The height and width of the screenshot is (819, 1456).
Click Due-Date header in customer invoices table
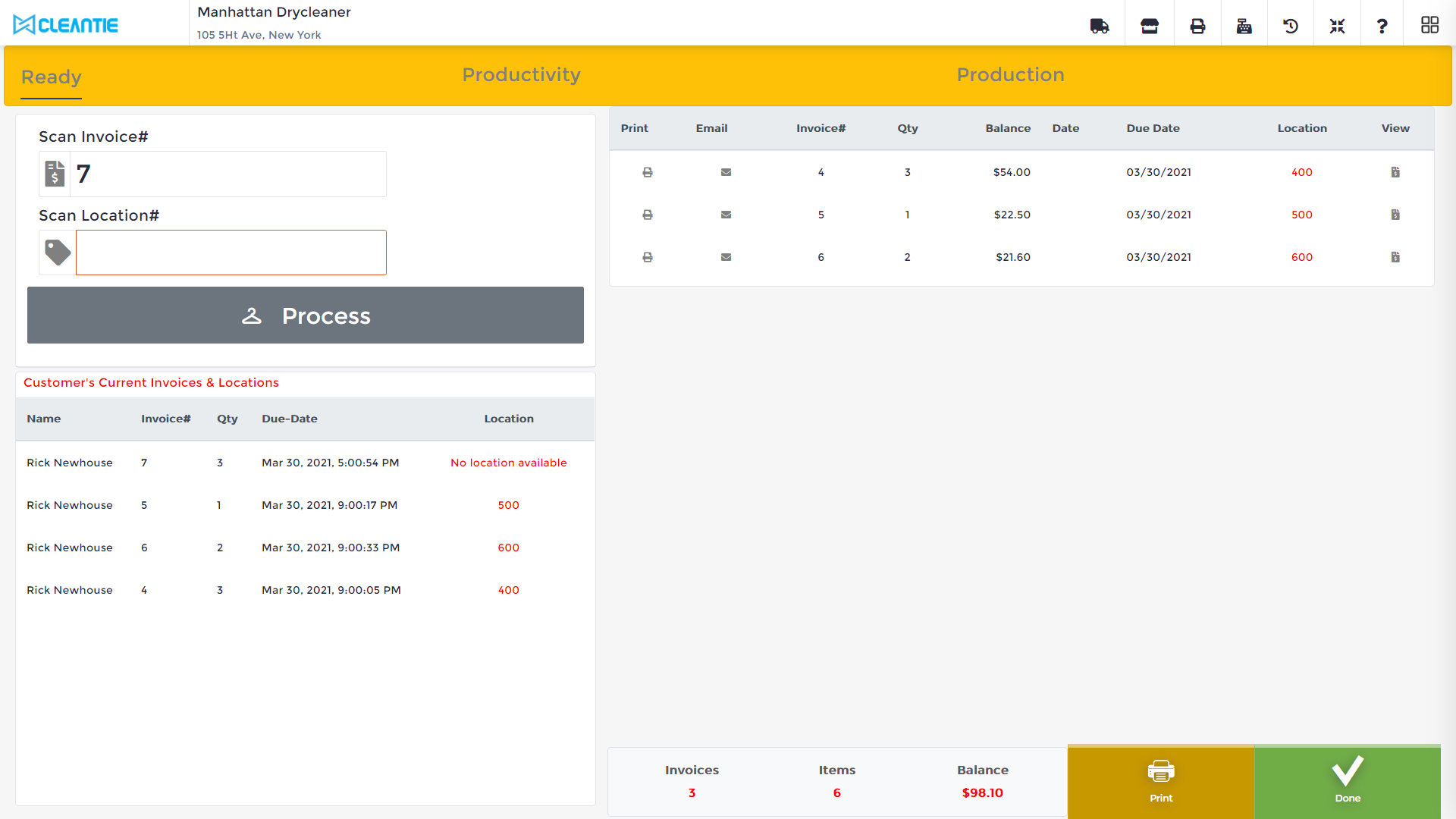tap(290, 419)
